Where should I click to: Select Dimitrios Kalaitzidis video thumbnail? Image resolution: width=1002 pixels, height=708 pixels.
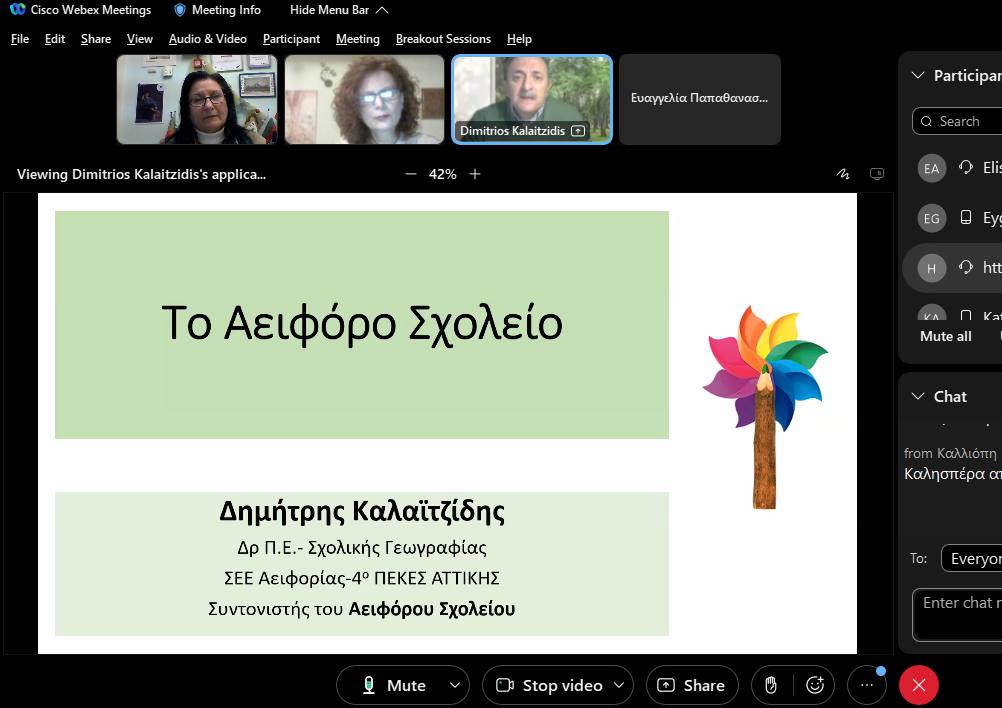531,99
